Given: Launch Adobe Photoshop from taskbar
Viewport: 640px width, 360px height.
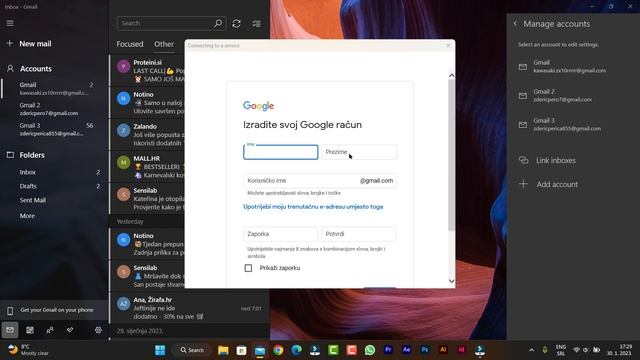Looking at the screenshot, I should [425, 350].
